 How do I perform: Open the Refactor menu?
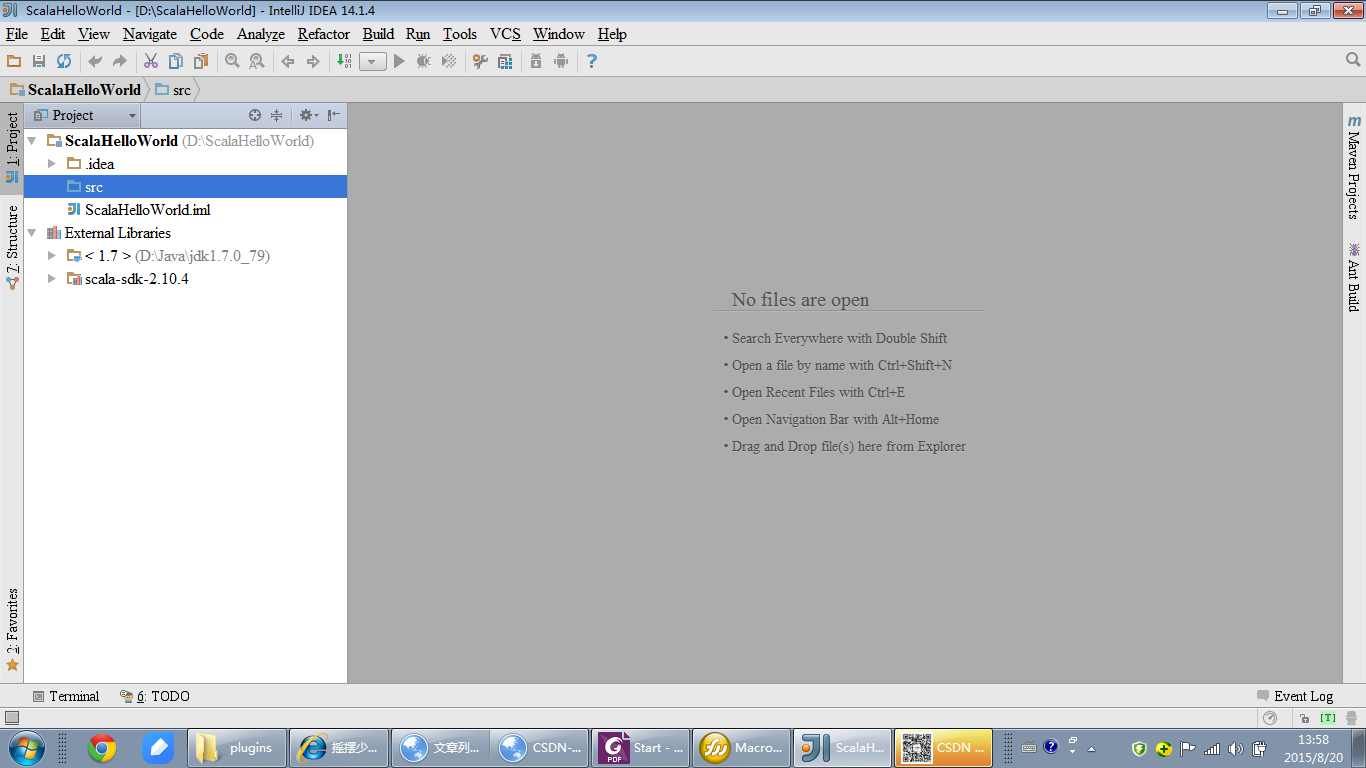click(324, 34)
